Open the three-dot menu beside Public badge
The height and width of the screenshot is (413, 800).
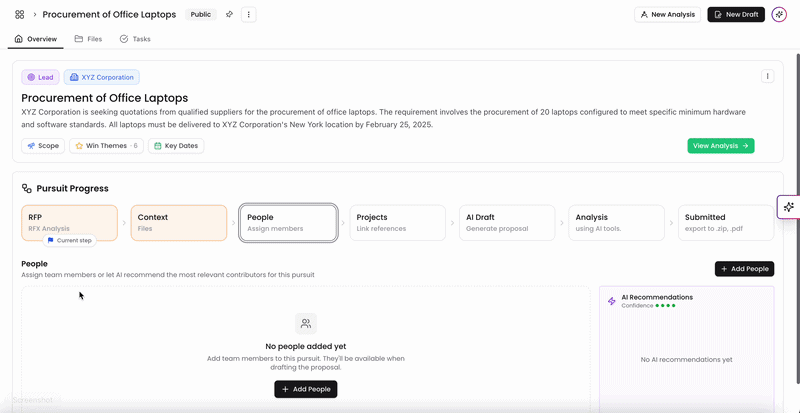[x=248, y=14]
